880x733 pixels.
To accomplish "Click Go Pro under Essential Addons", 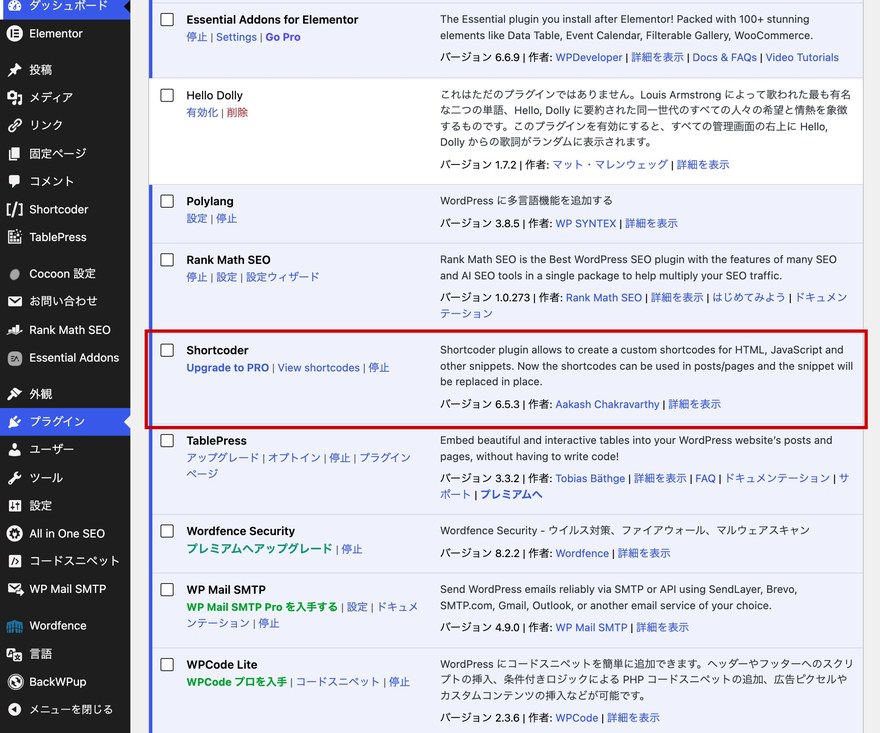I will (x=283, y=37).
